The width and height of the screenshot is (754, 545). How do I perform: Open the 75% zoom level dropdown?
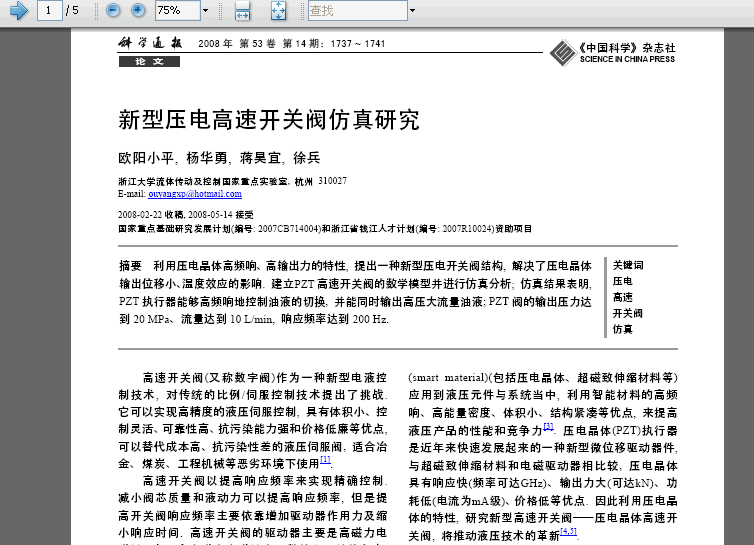pos(206,11)
